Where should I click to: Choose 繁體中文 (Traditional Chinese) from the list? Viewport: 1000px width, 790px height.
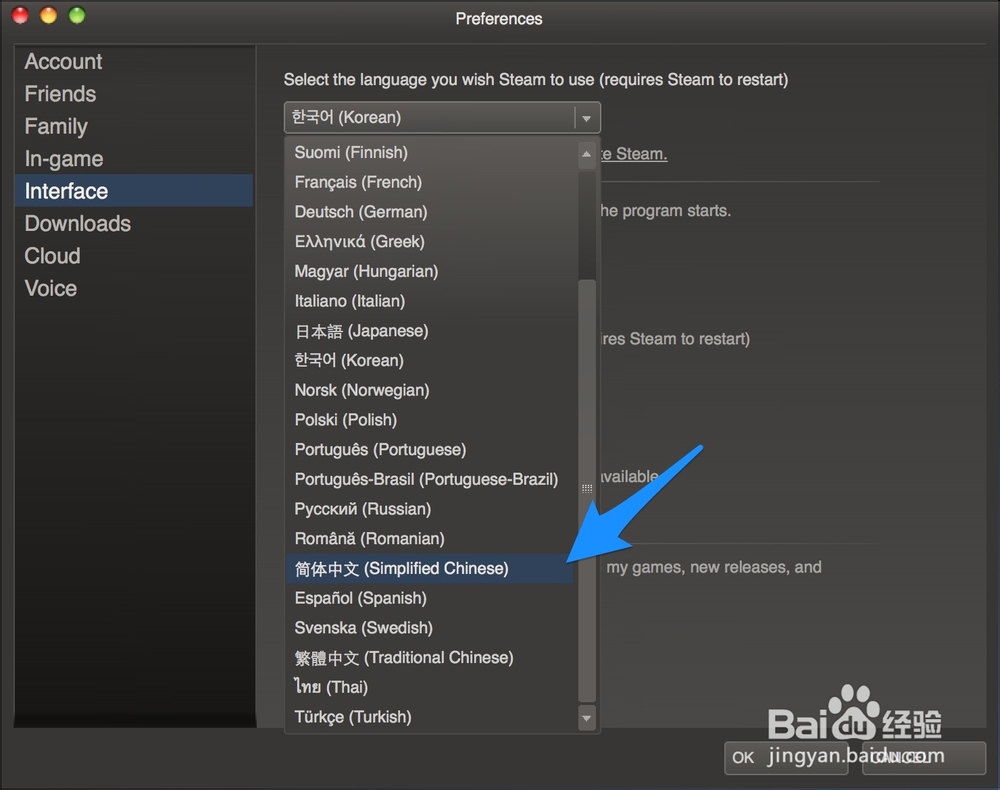[431, 657]
